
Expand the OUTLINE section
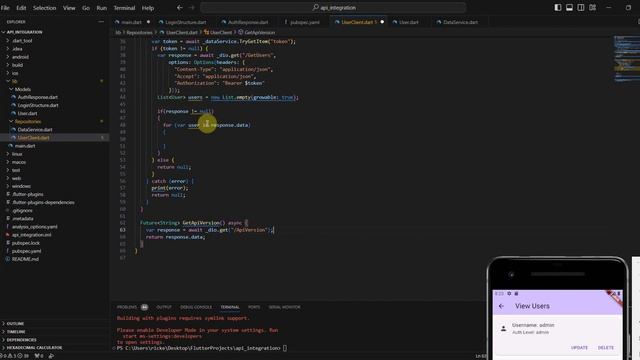15,323
